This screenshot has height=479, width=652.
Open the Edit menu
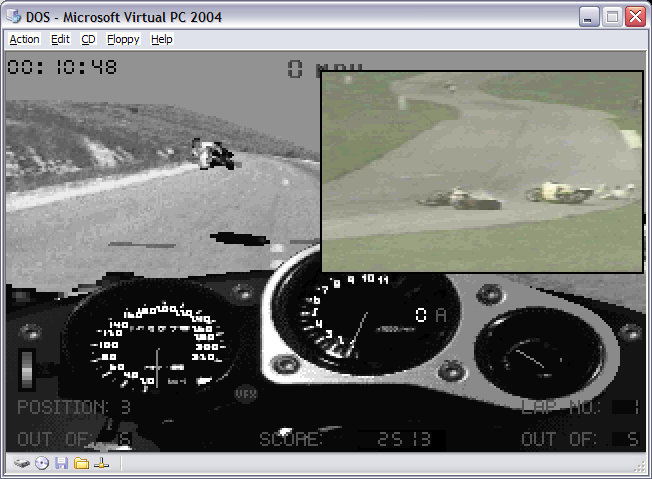pos(60,40)
